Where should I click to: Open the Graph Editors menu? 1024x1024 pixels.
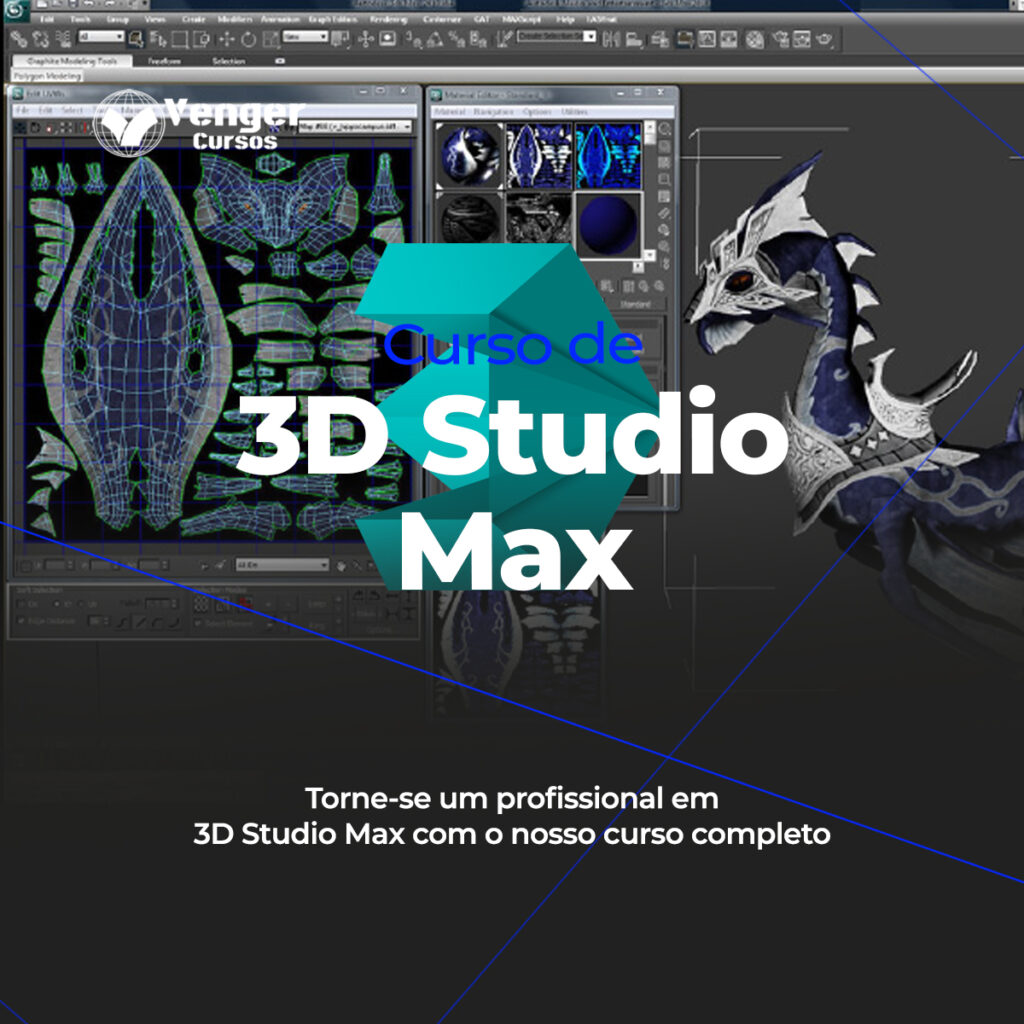tap(332, 20)
